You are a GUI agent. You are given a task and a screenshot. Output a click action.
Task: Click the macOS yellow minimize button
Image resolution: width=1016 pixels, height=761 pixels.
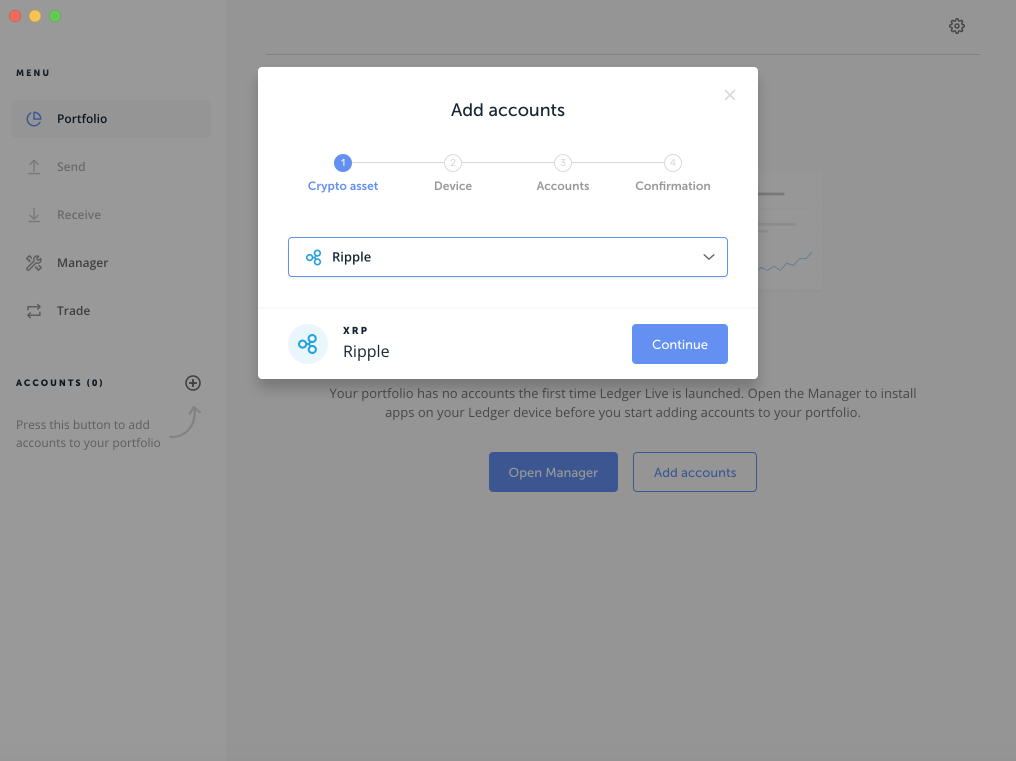point(35,16)
